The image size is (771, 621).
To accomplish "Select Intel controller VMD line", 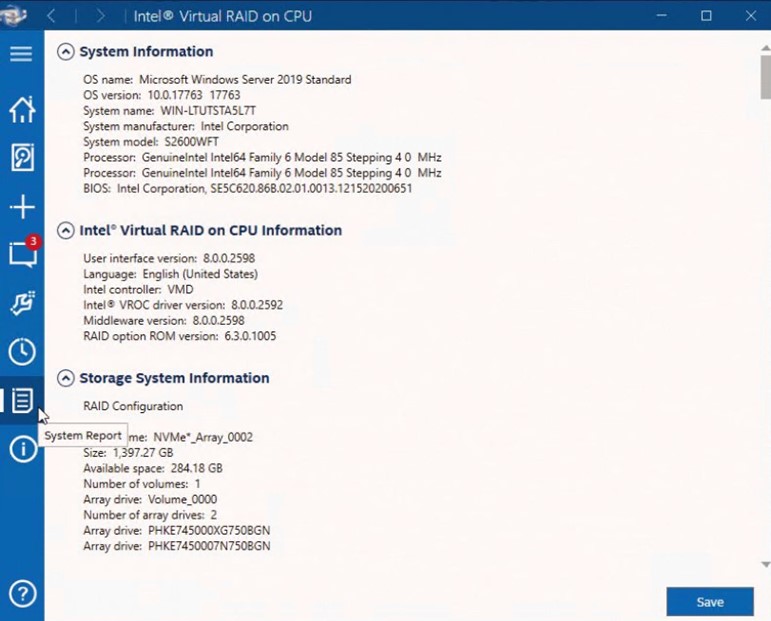I will (x=138, y=290).
